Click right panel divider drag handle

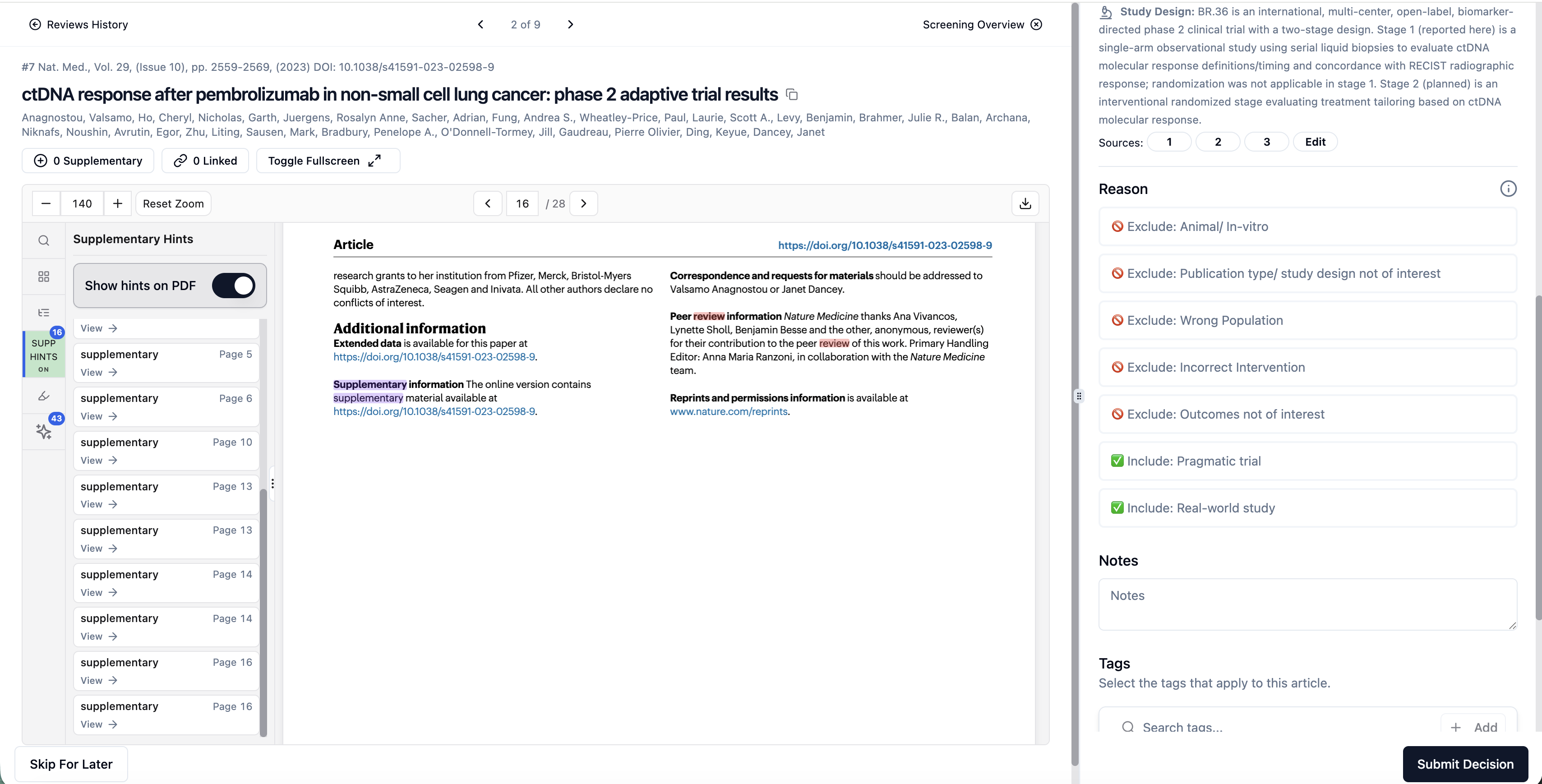point(1079,396)
